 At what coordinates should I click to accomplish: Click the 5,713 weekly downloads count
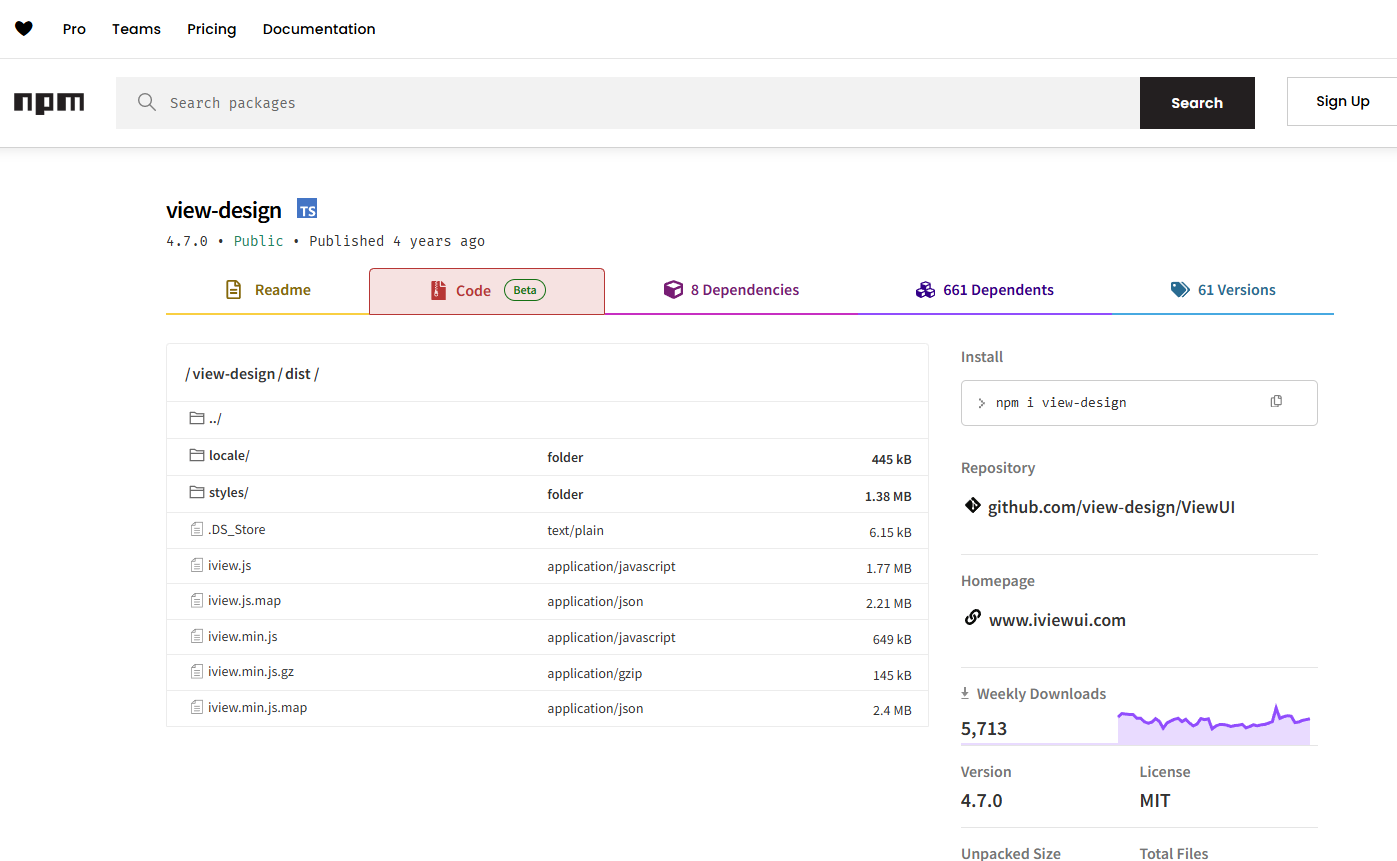(x=984, y=729)
